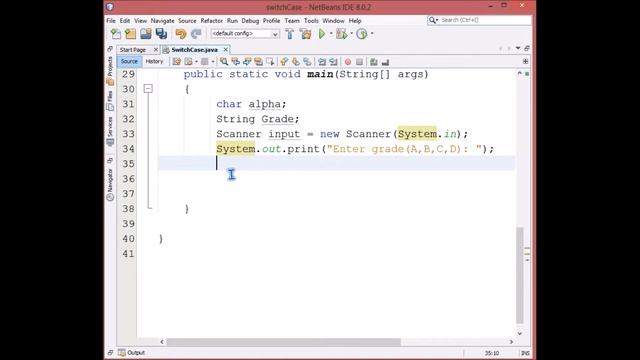Click line number 34 in the gutter

[128, 149]
